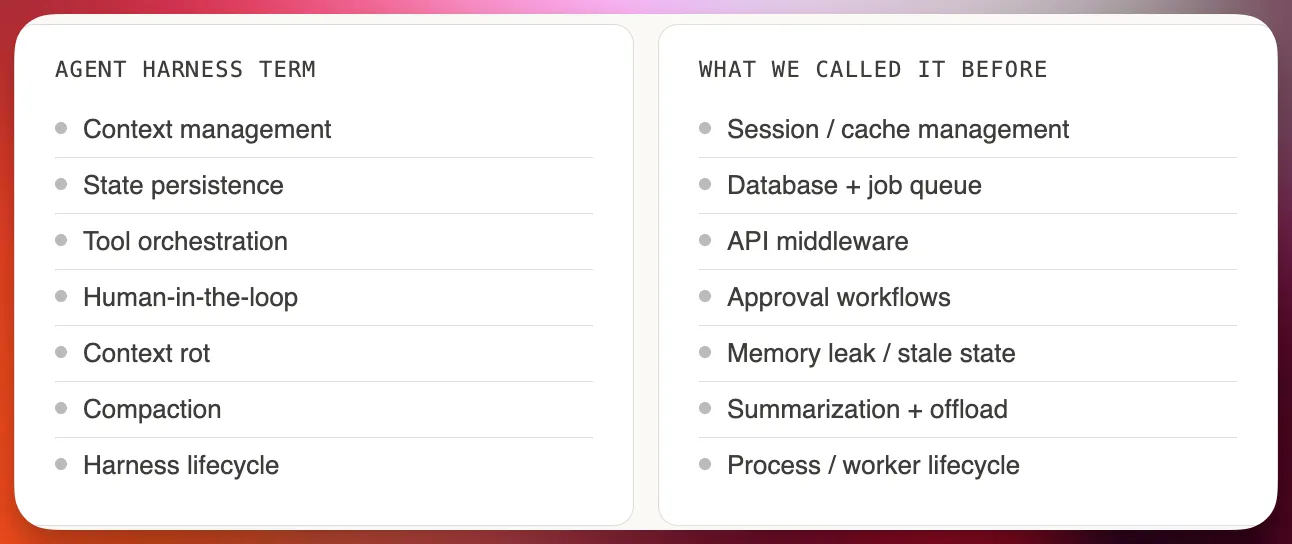Click the Approval workflows text

[x=839, y=297]
